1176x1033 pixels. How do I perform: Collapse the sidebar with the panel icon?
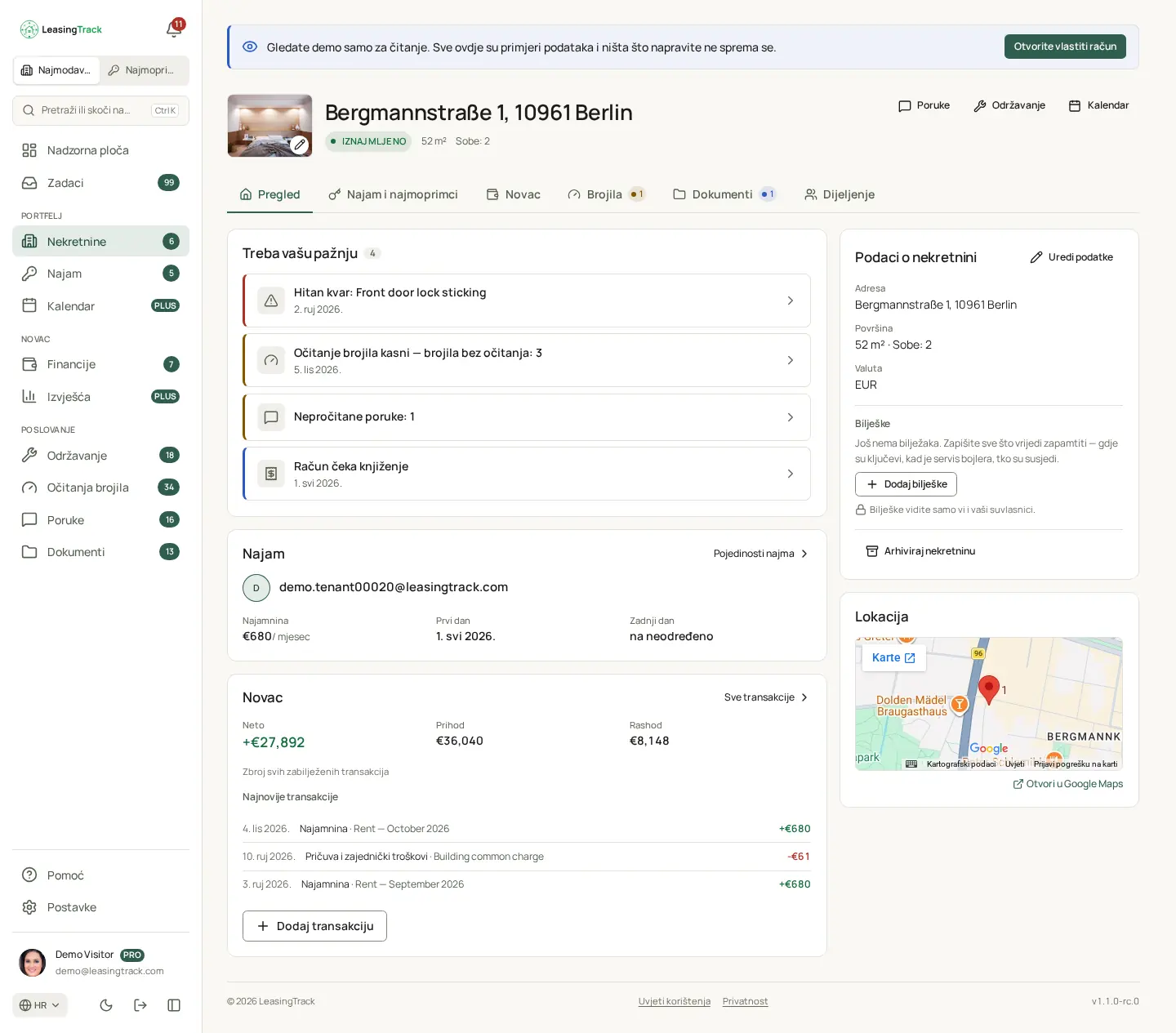coord(174,1005)
